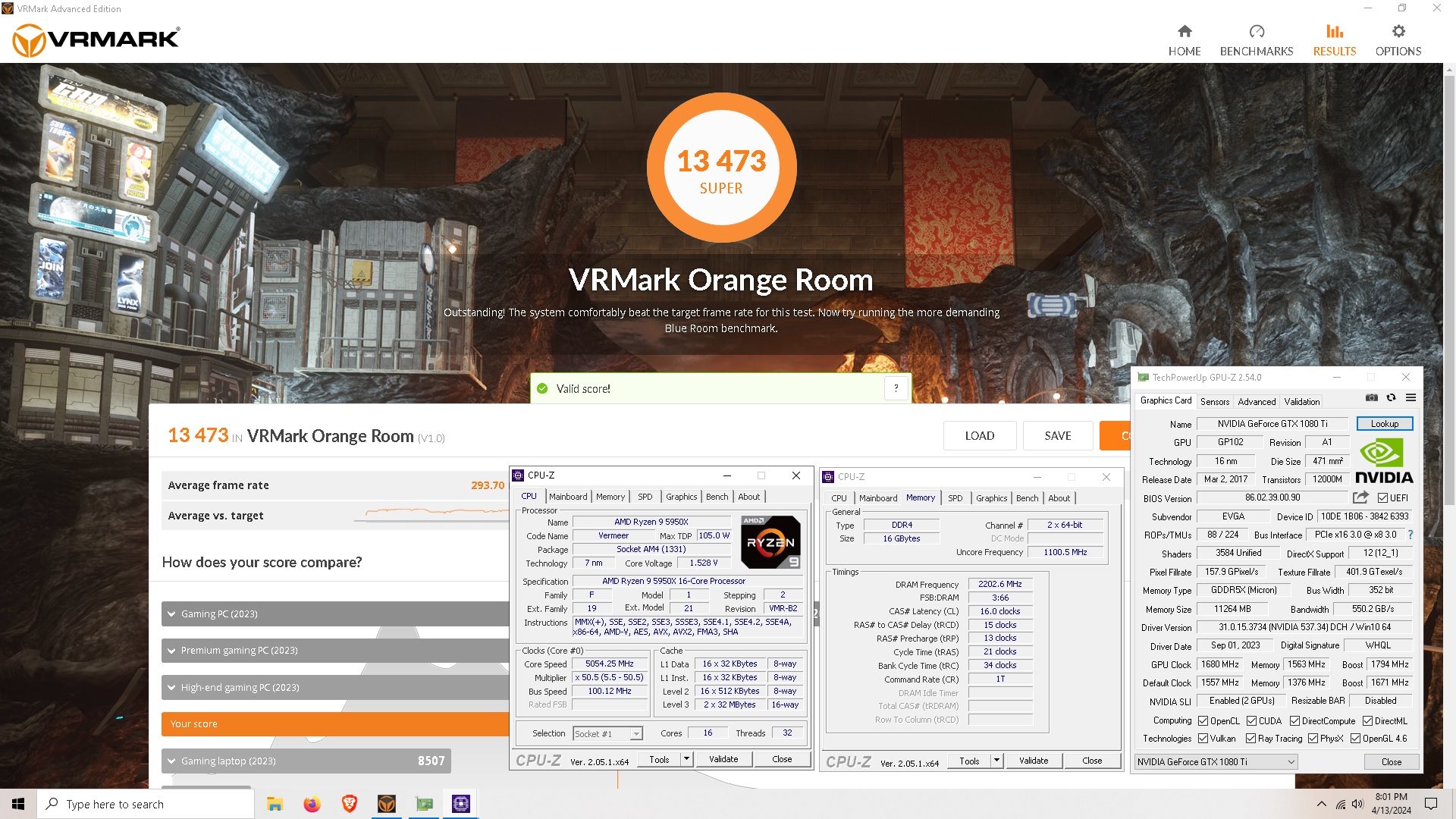Click Tools button in right CPU-Z window
This screenshot has height=819, width=1456.
[x=969, y=761]
